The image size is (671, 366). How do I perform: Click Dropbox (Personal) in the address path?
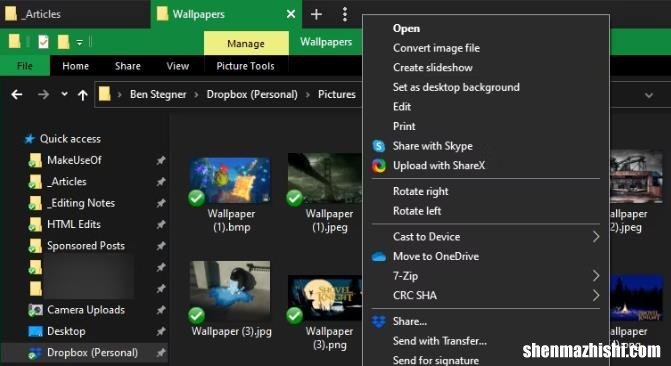point(252,94)
